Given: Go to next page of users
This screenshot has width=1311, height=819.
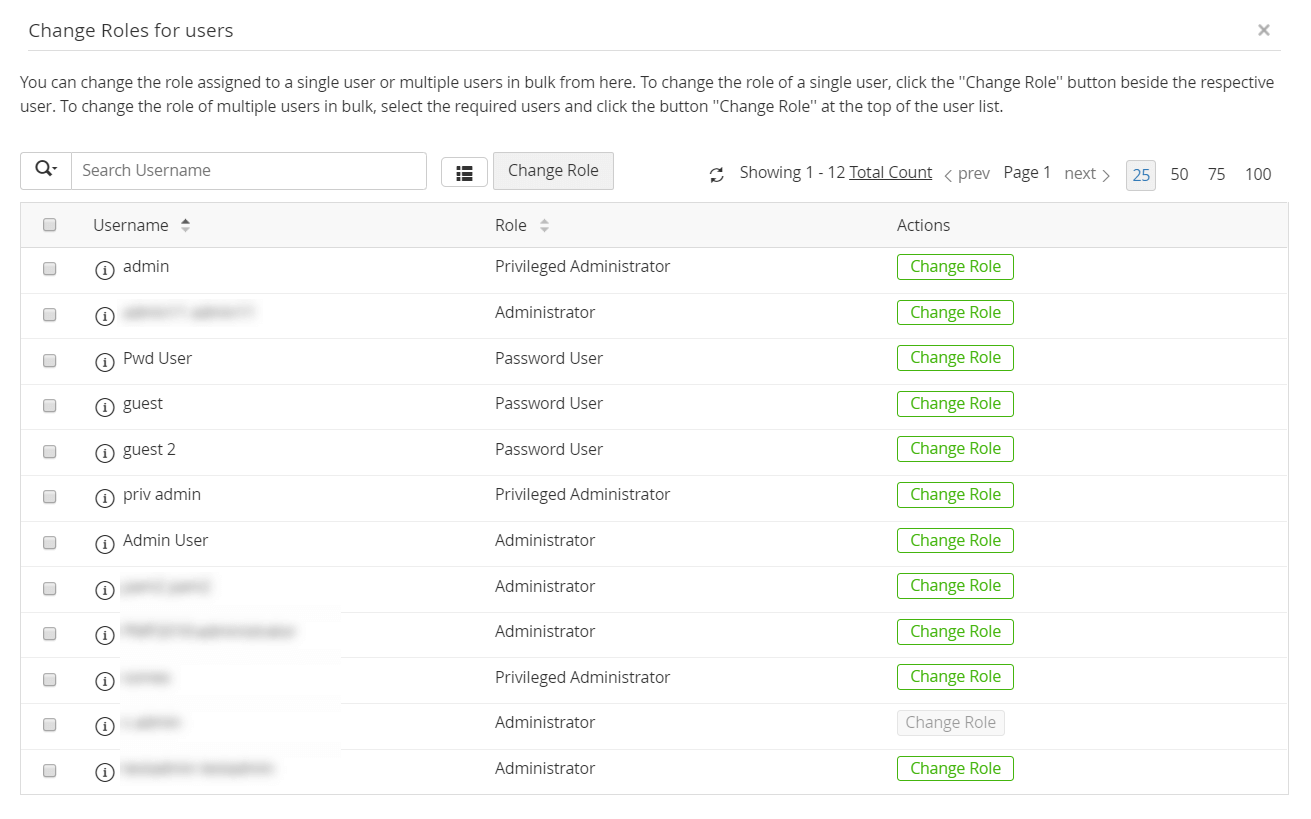Looking at the screenshot, I should [x=1087, y=174].
